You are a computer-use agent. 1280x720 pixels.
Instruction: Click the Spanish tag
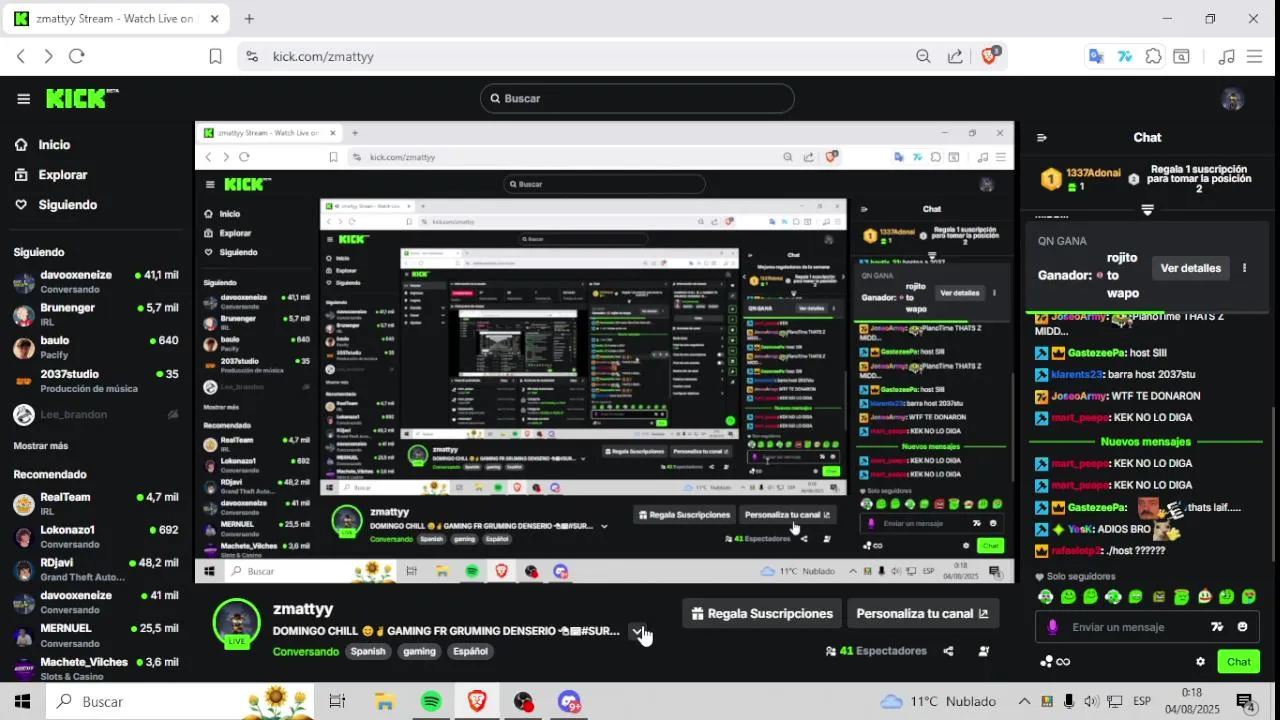pyautogui.click(x=367, y=651)
